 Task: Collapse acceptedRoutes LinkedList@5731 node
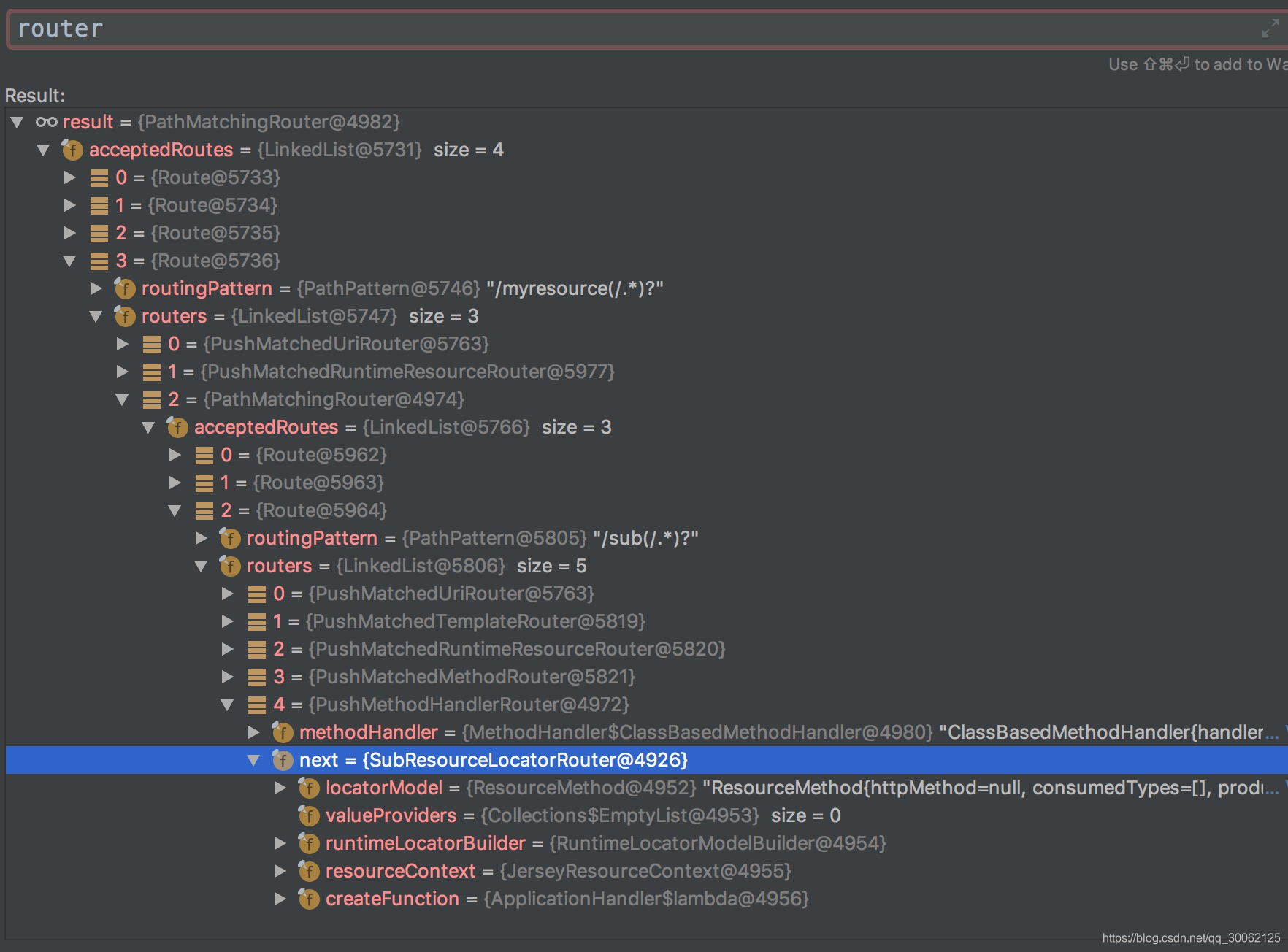tap(43, 150)
